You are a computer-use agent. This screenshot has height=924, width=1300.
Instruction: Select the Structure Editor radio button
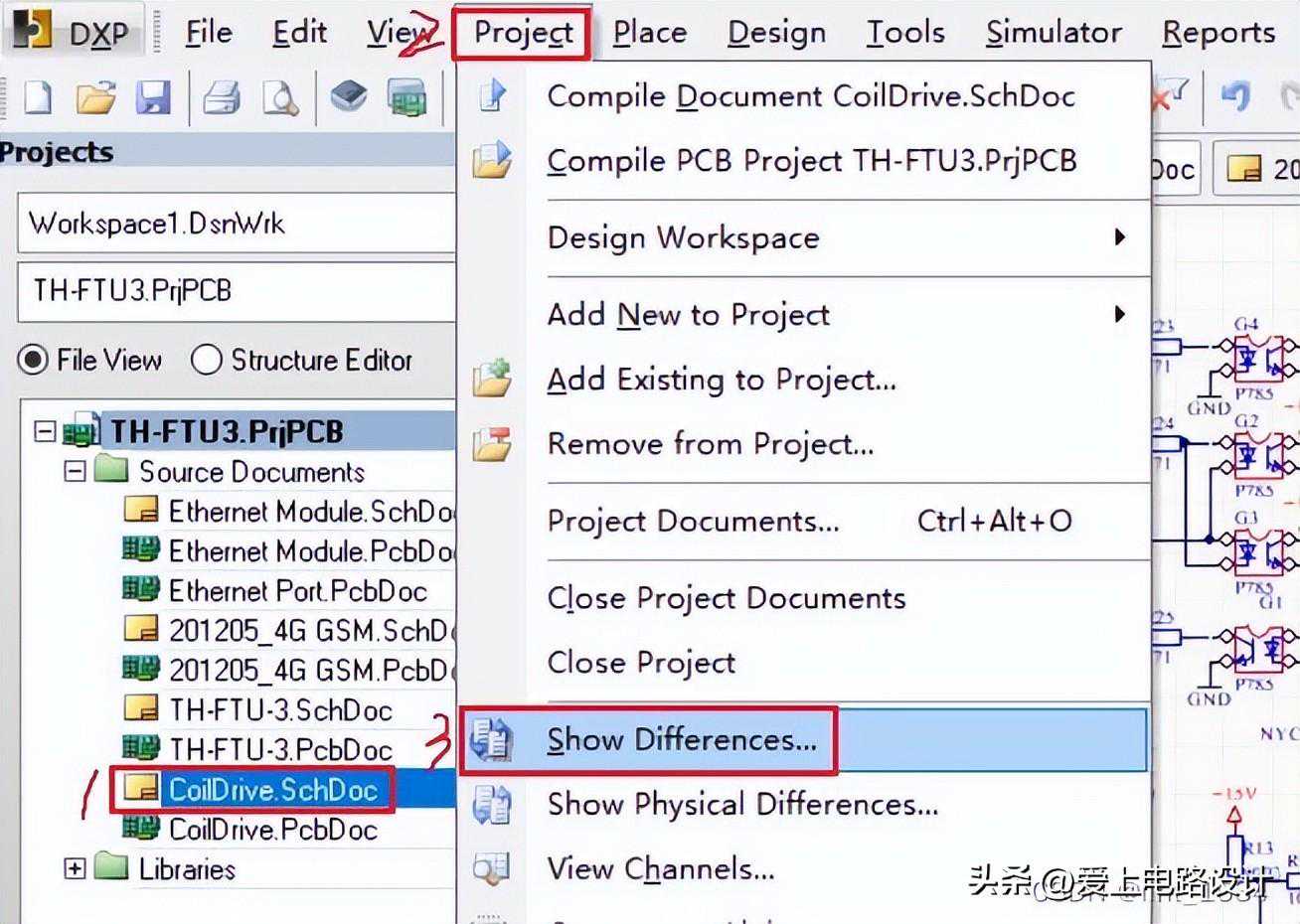pos(205,359)
